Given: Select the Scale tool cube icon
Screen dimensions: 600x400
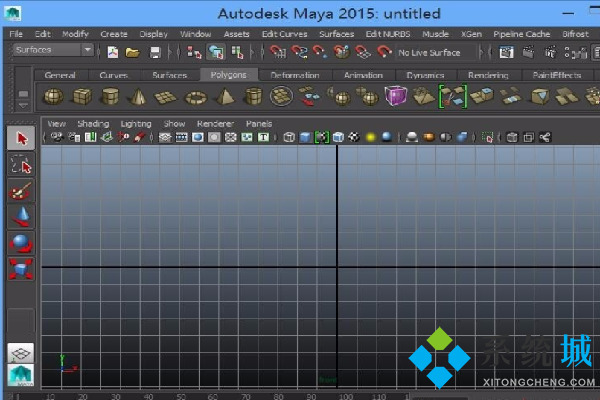Looking at the screenshot, I should pos(21,268).
